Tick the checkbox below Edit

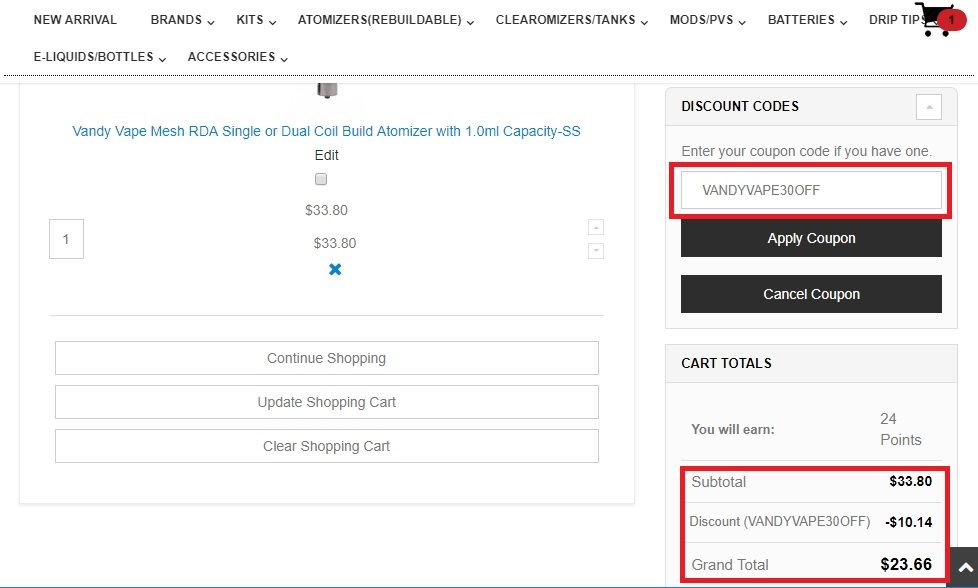pos(321,180)
